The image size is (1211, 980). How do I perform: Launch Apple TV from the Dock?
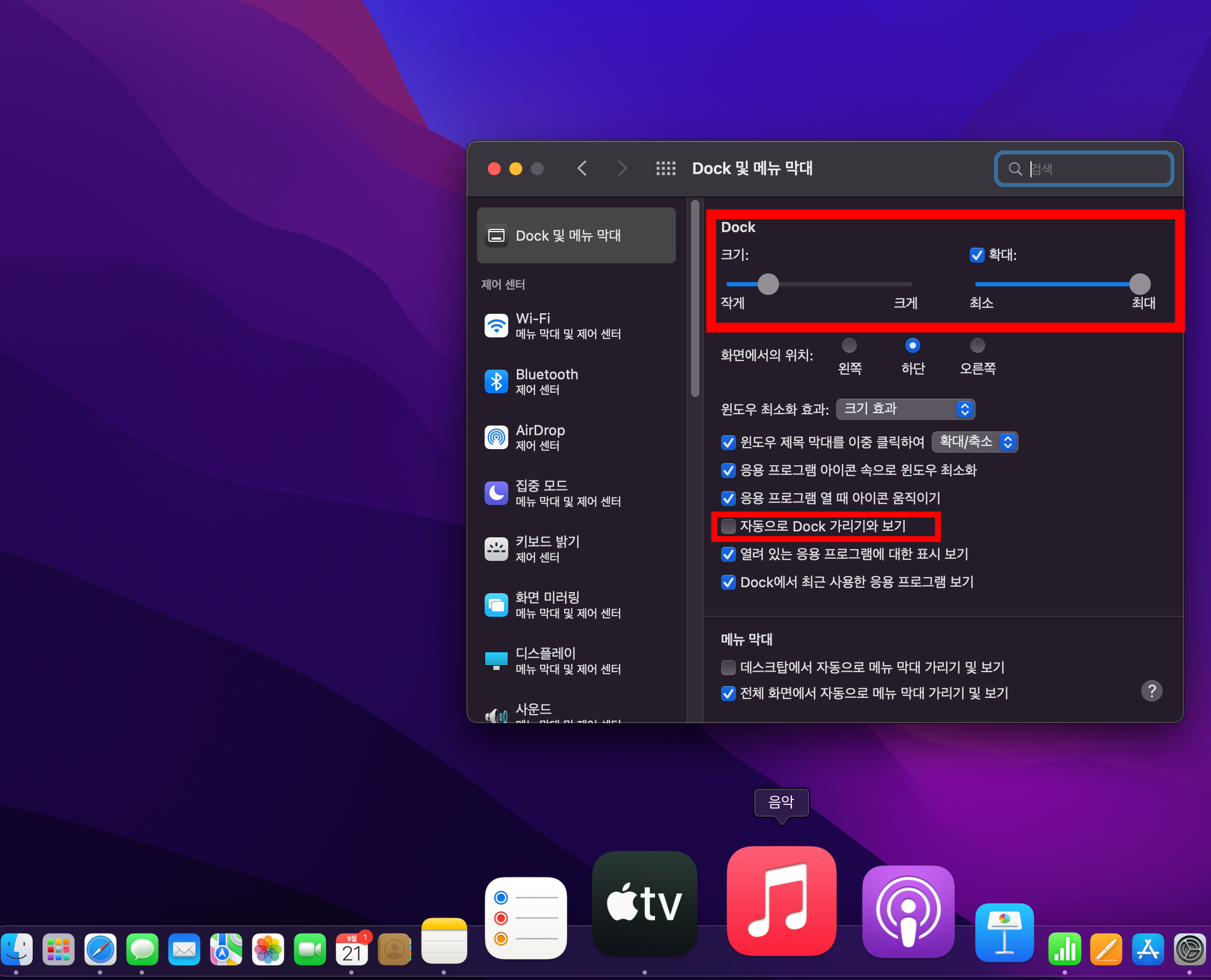(x=645, y=903)
